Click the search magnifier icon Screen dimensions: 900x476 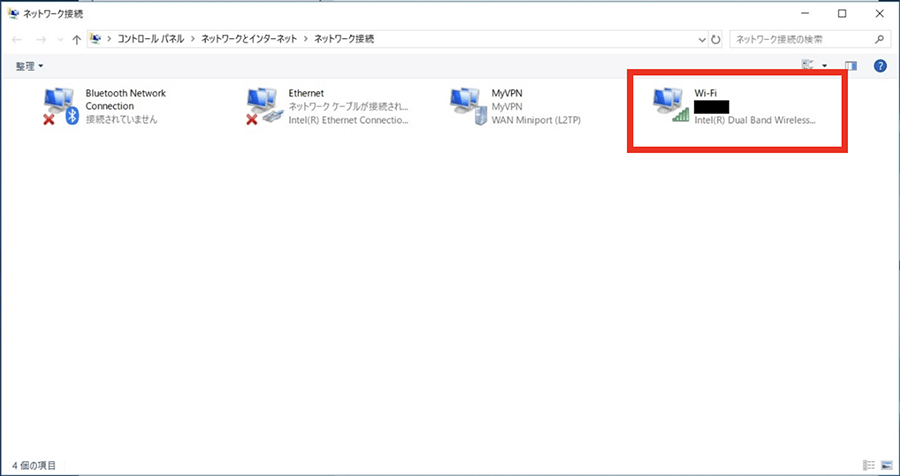pyautogui.click(x=879, y=40)
